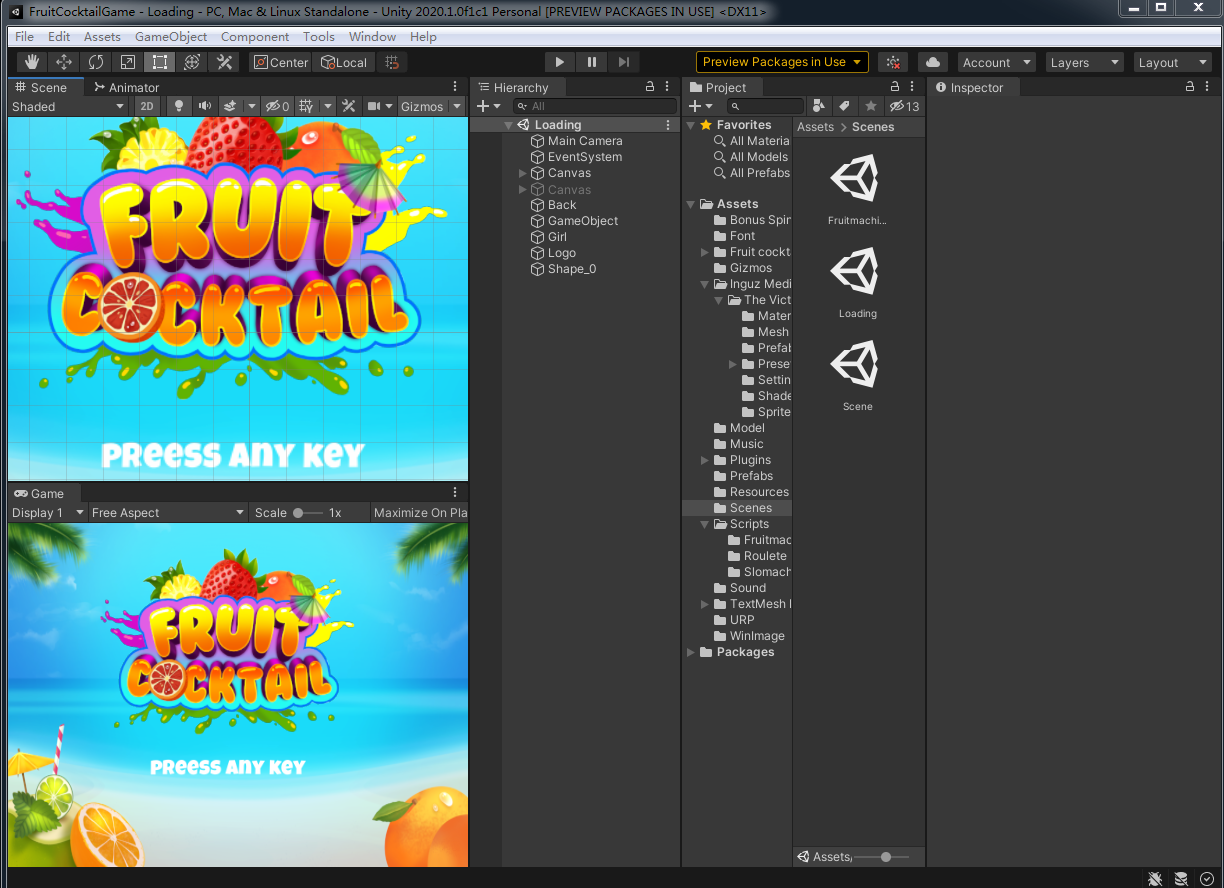
Task: Open the Collab services icon
Action: point(893,62)
